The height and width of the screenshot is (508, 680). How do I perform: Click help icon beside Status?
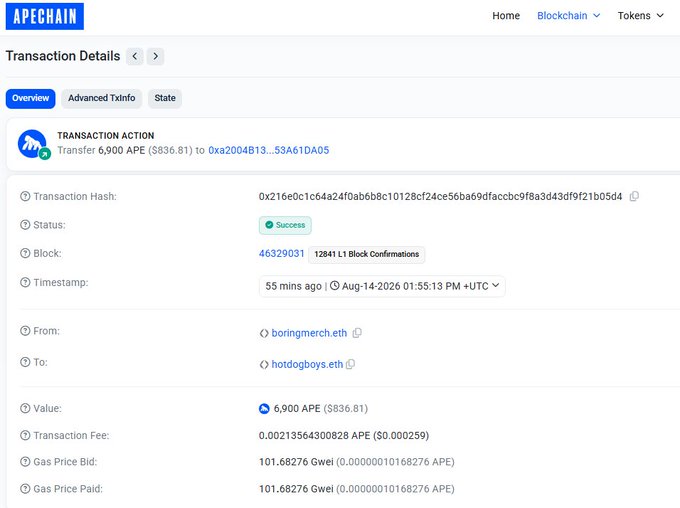tap(25, 225)
